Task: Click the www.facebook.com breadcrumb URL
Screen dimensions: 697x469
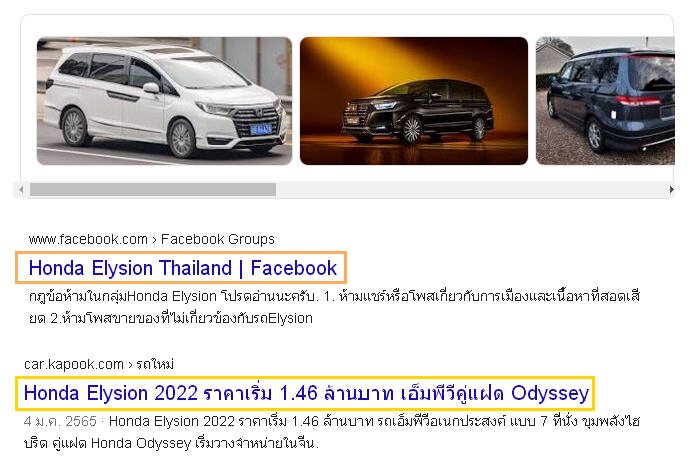Action: (88, 239)
